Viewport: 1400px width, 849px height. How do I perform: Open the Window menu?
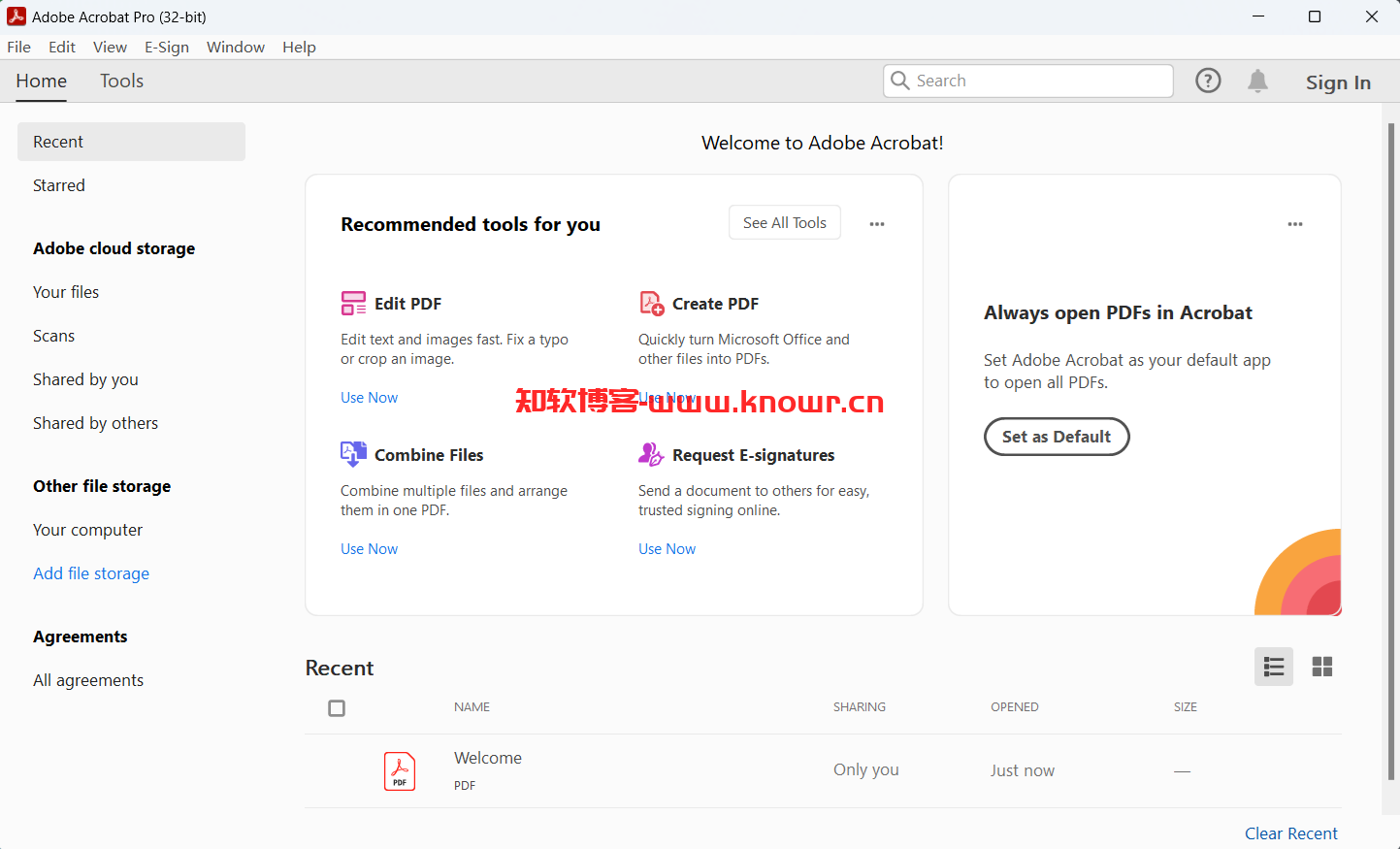pyautogui.click(x=236, y=47)
